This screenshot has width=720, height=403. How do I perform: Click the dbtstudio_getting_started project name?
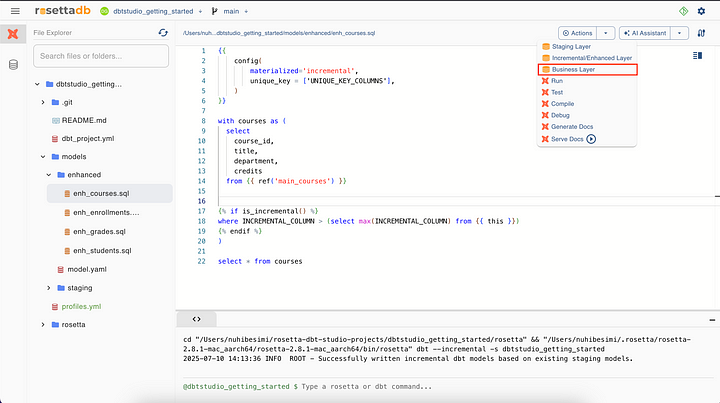coord(153,11)
